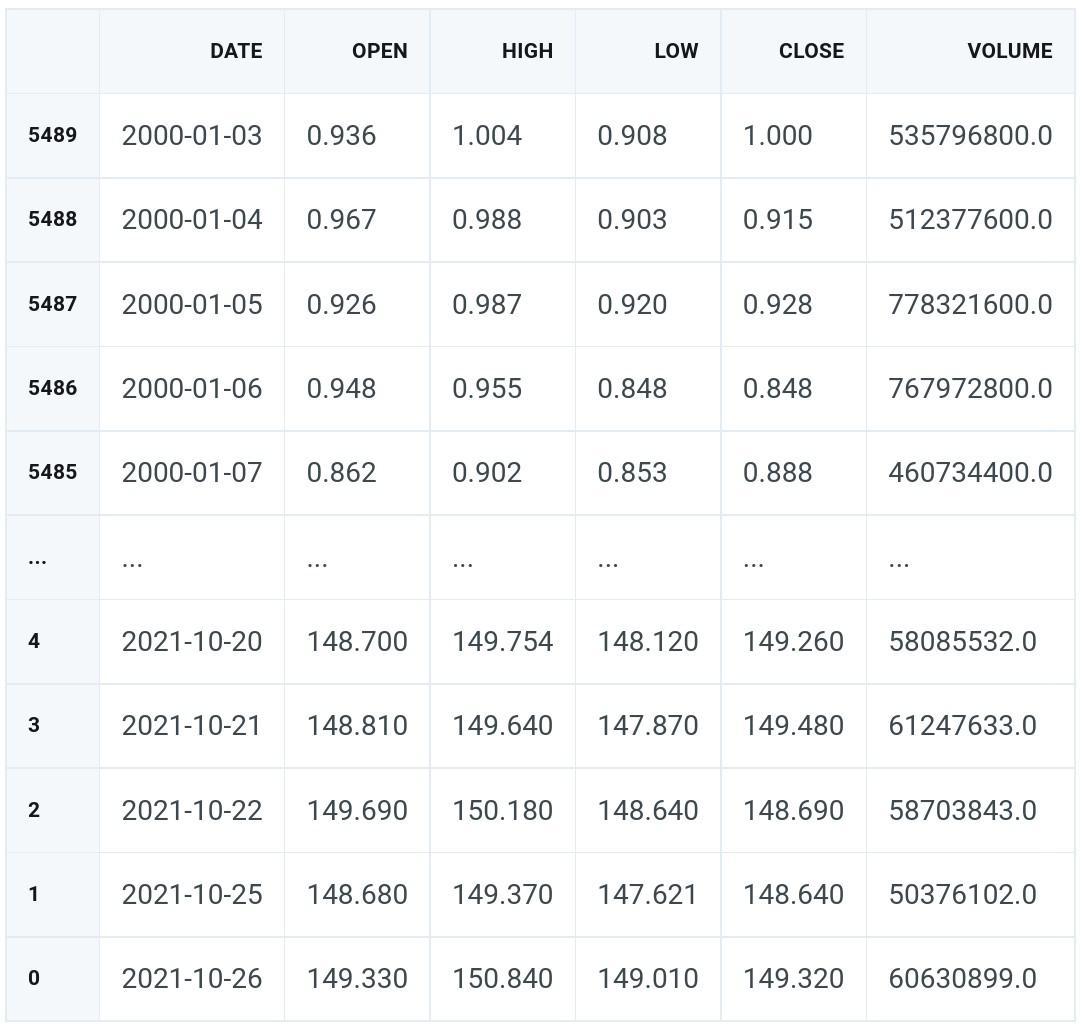Click the DATE column header

point(236,51)
